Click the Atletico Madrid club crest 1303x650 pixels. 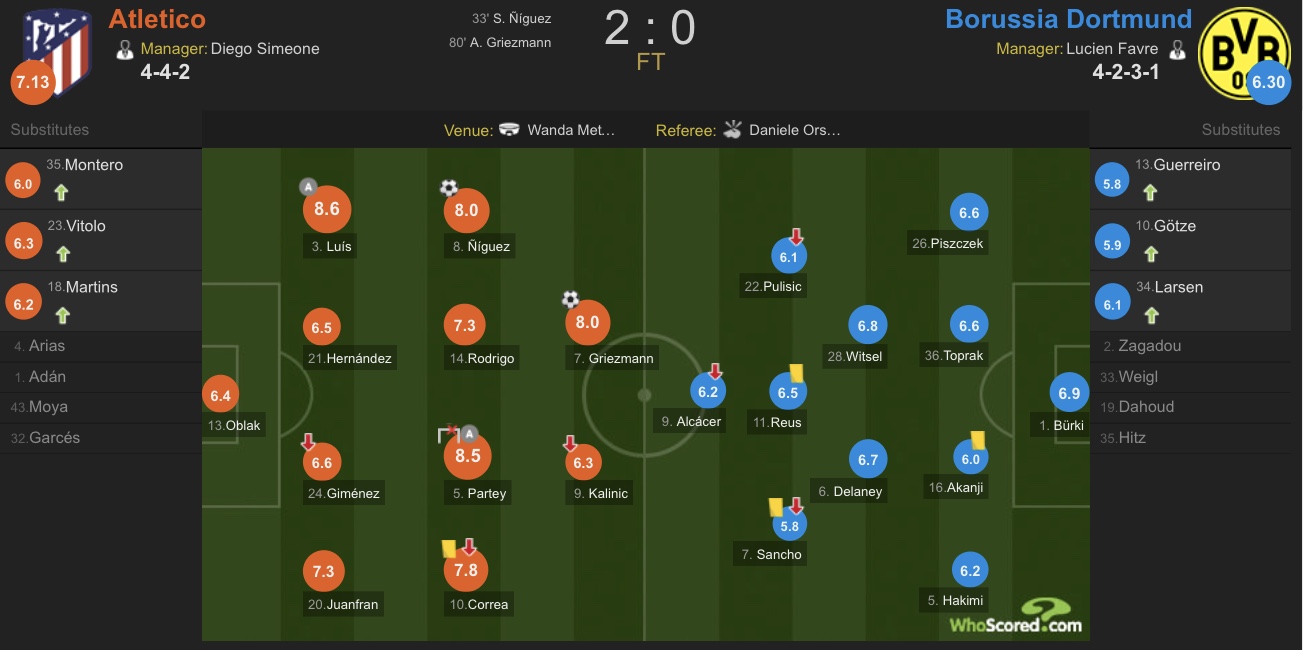(57, 50)
